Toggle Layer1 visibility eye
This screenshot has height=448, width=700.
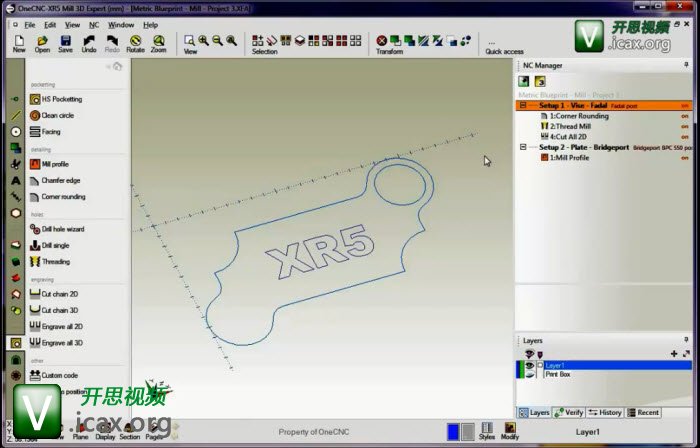(x=529, y=365)
